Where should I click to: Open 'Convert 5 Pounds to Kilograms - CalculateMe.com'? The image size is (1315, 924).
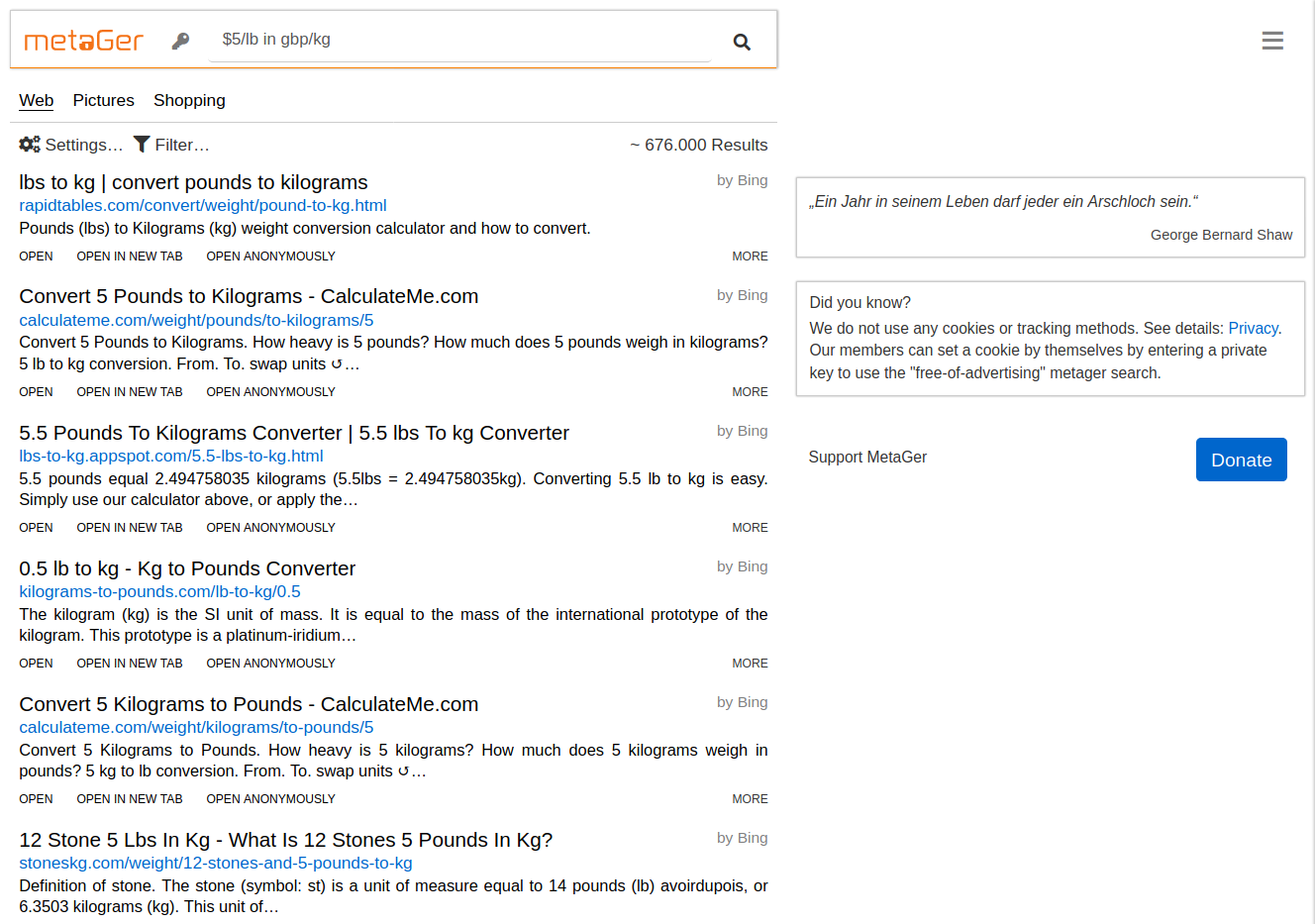tap(249, 296)
